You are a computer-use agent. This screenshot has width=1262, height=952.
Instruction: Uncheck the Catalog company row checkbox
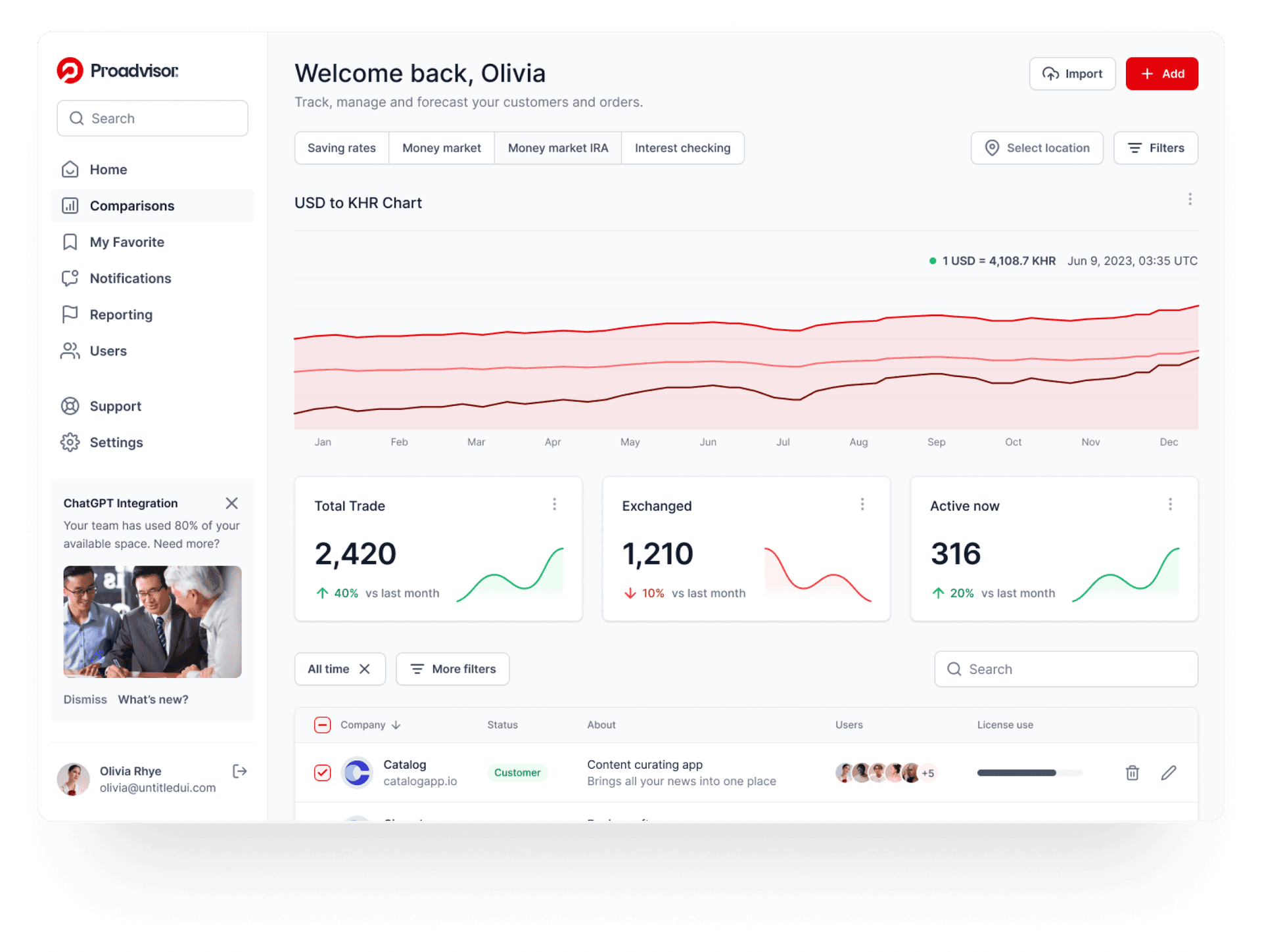click(x=322, y=773)
